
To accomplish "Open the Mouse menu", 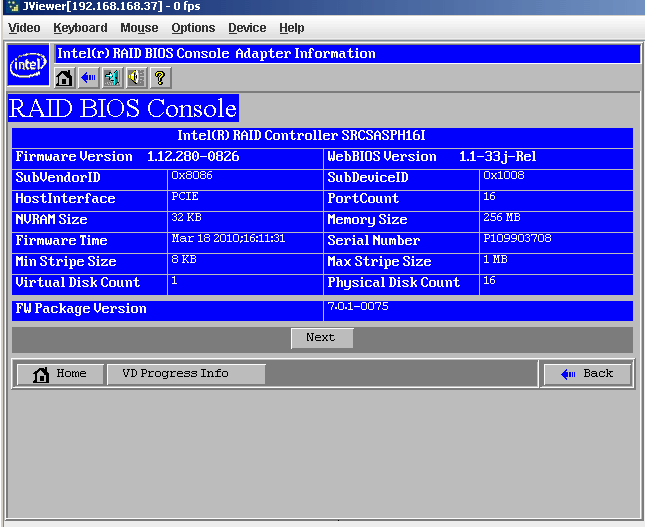I will [139, 28].
